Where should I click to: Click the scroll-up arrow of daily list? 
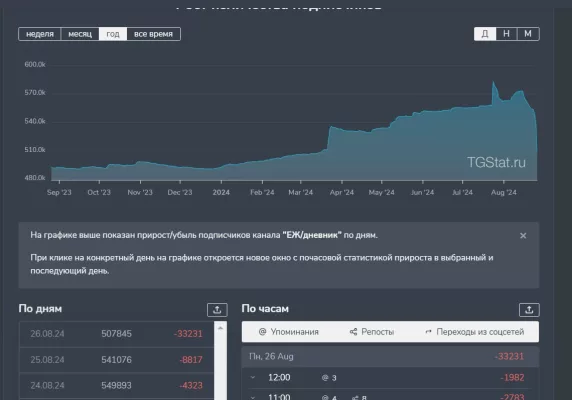coord(220,328)
